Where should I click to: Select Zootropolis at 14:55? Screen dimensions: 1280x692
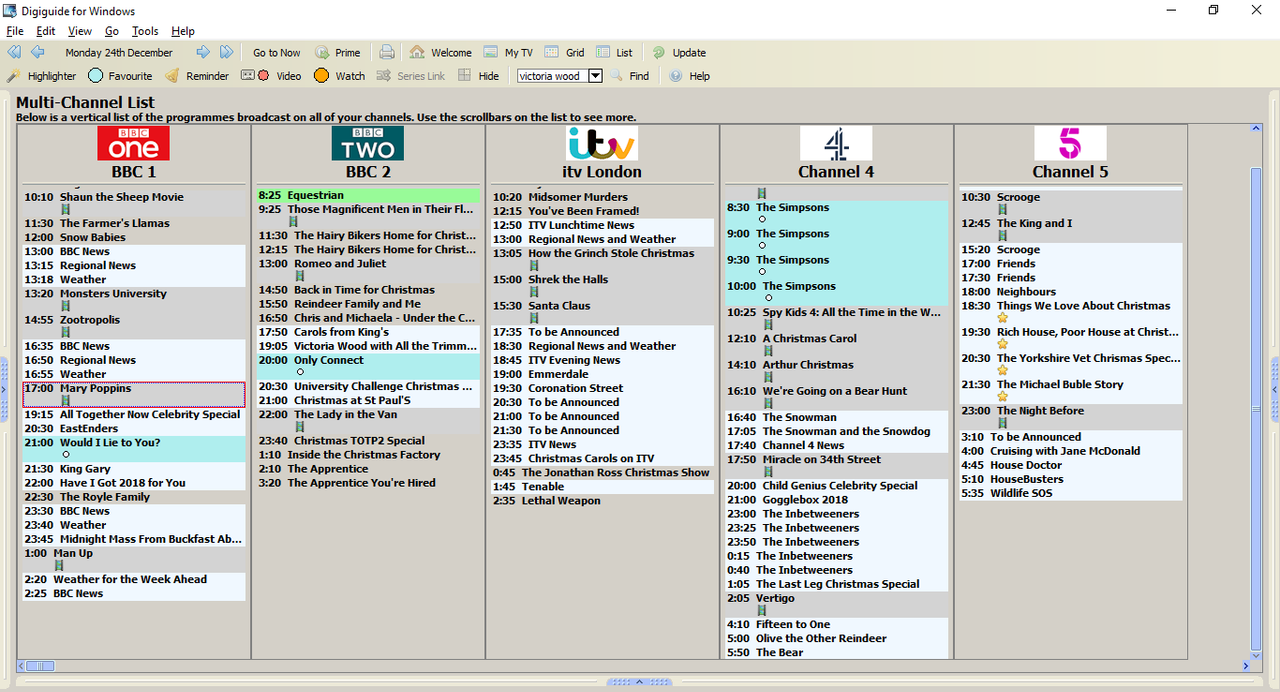pyautogui.click(x=134, y=325)
